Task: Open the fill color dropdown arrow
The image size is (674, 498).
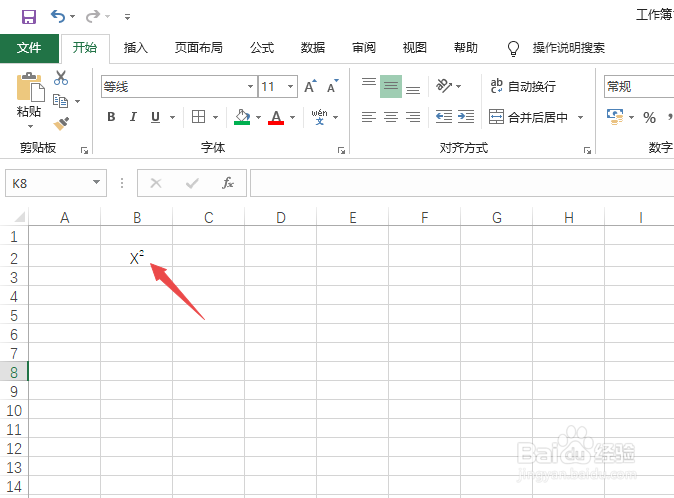Action: tap(258, 117)
